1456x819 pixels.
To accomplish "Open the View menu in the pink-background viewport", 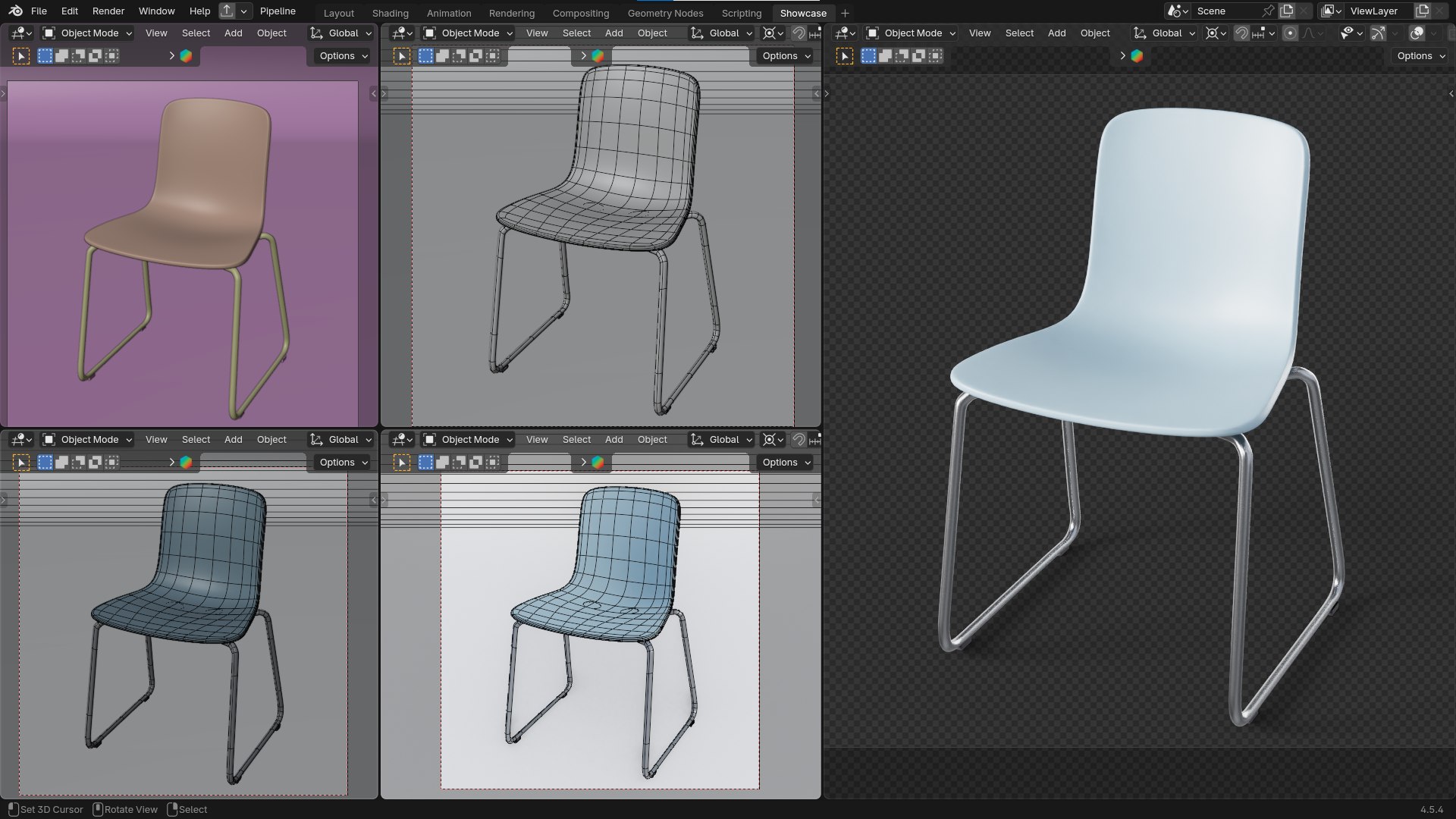I will 156,33.
